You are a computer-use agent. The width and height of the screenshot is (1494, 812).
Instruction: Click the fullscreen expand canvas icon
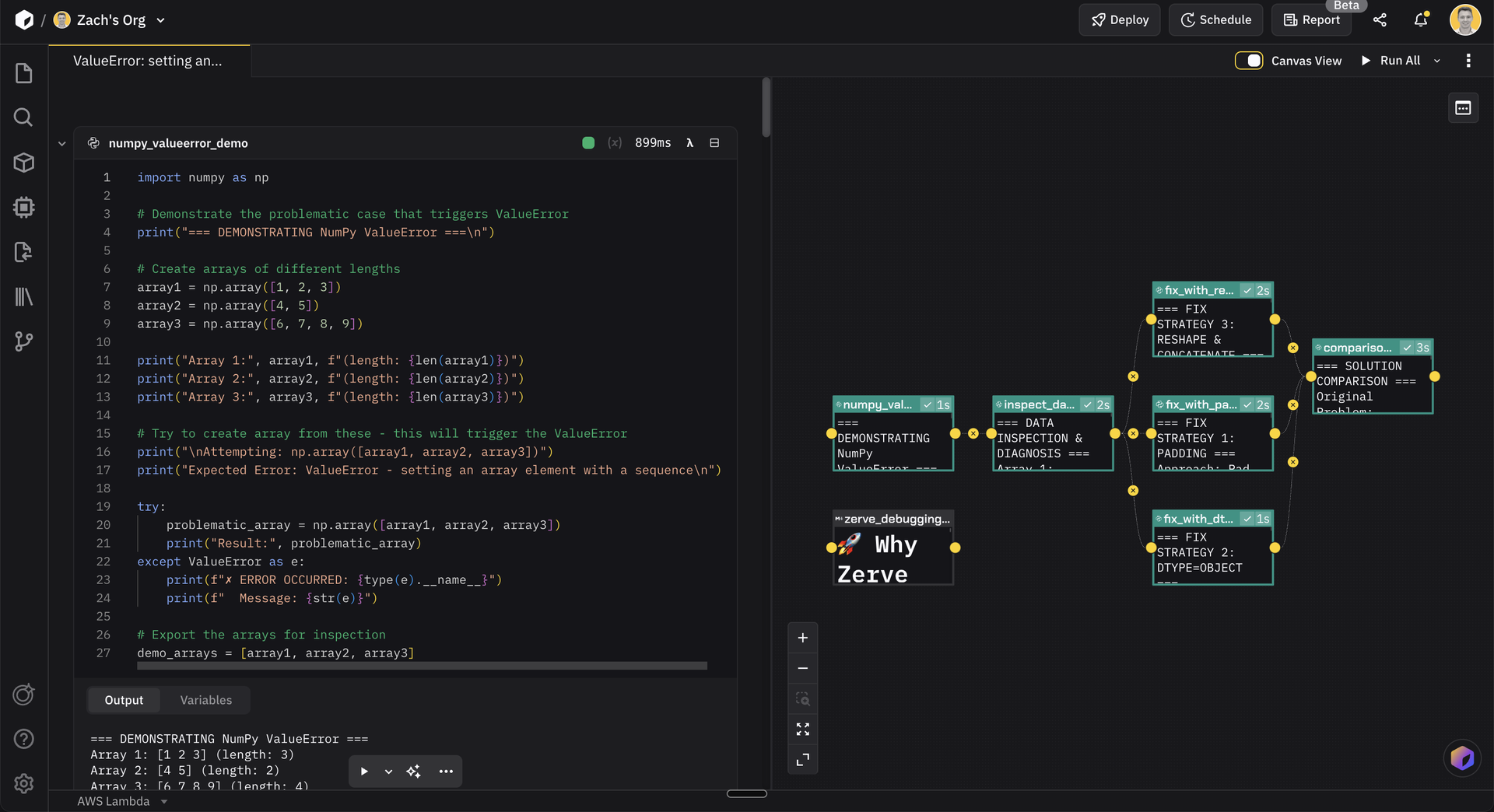pos(803,759)
